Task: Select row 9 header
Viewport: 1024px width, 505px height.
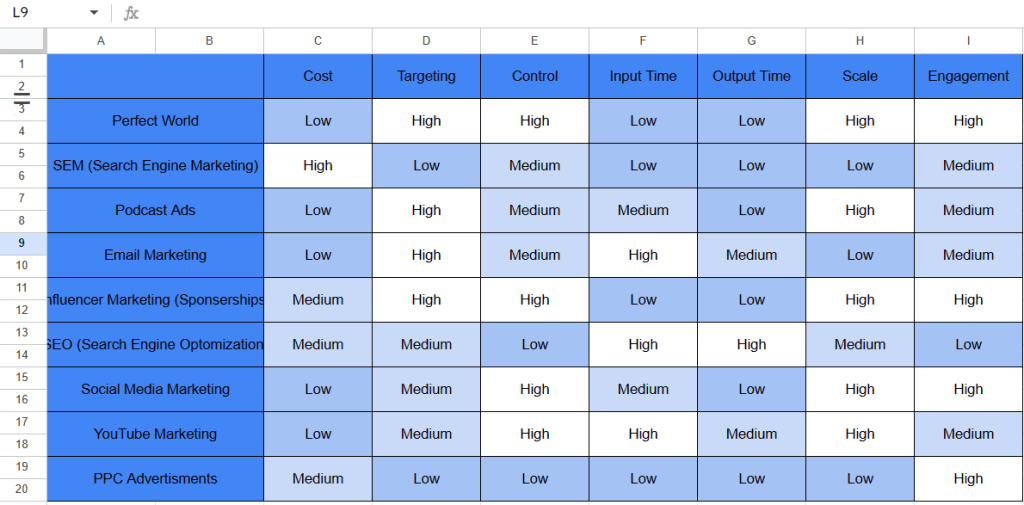Action: pos(22,243)
